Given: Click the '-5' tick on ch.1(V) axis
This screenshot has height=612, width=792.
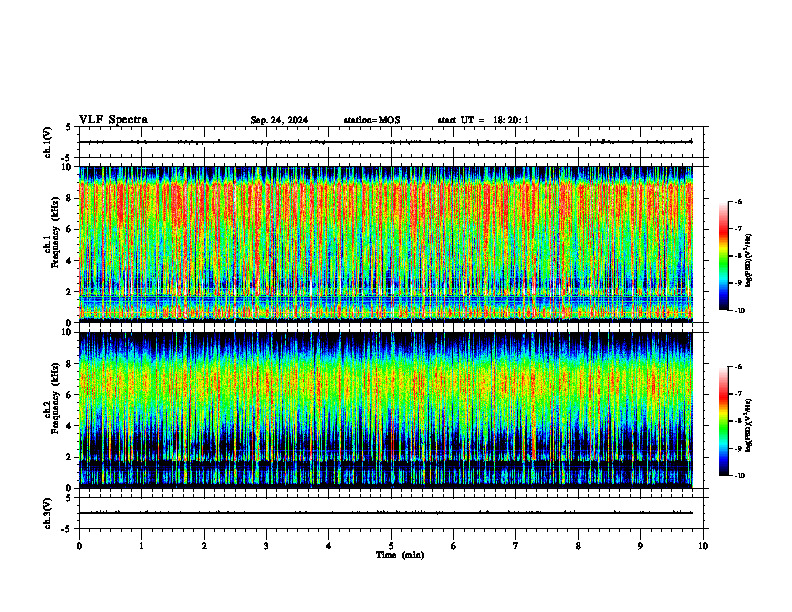Looking at the screenshot, I should pyautogui.click(x=66, y=158).
